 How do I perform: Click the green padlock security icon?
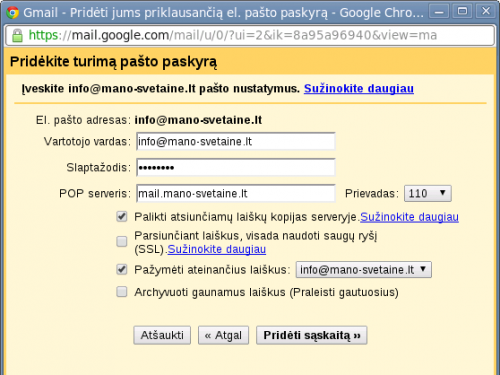[x=17, y=35]
